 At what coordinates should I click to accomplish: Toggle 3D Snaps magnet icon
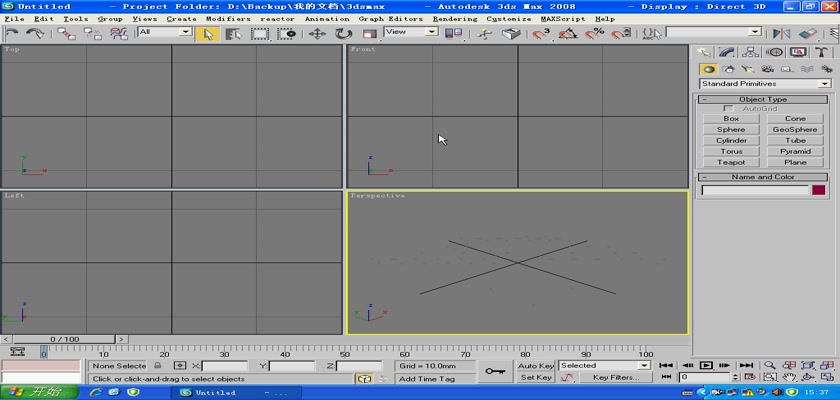click(541, 34)
